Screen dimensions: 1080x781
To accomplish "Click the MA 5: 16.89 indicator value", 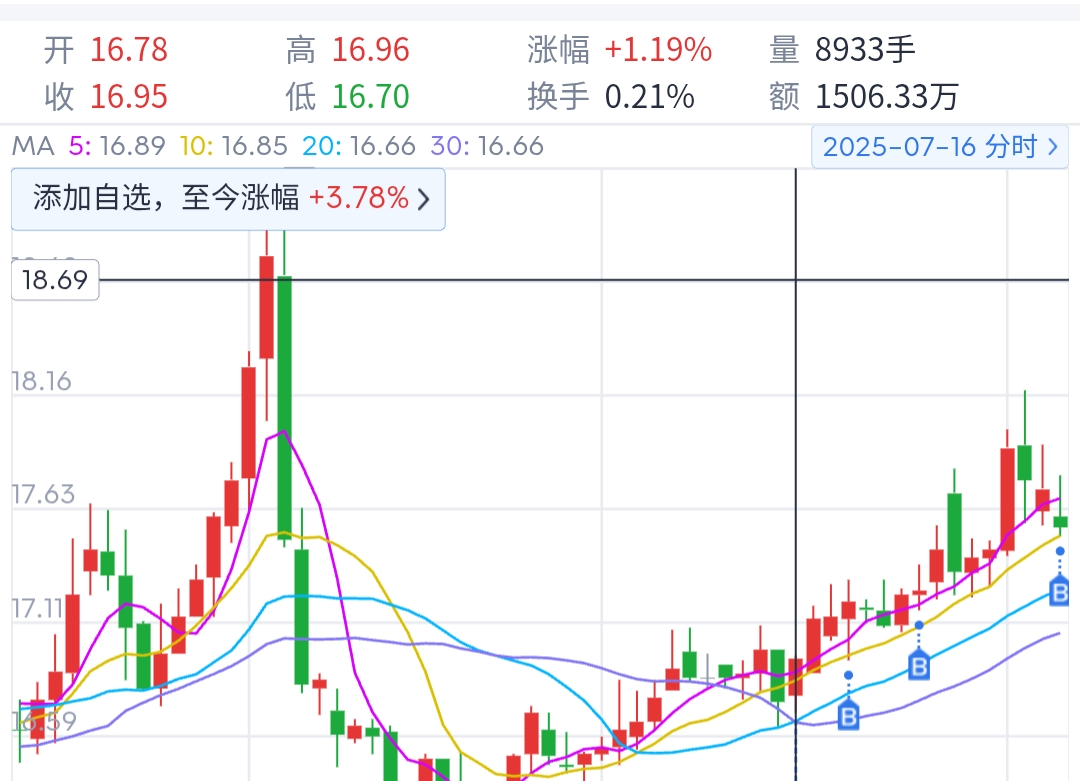I will [117, 146].
